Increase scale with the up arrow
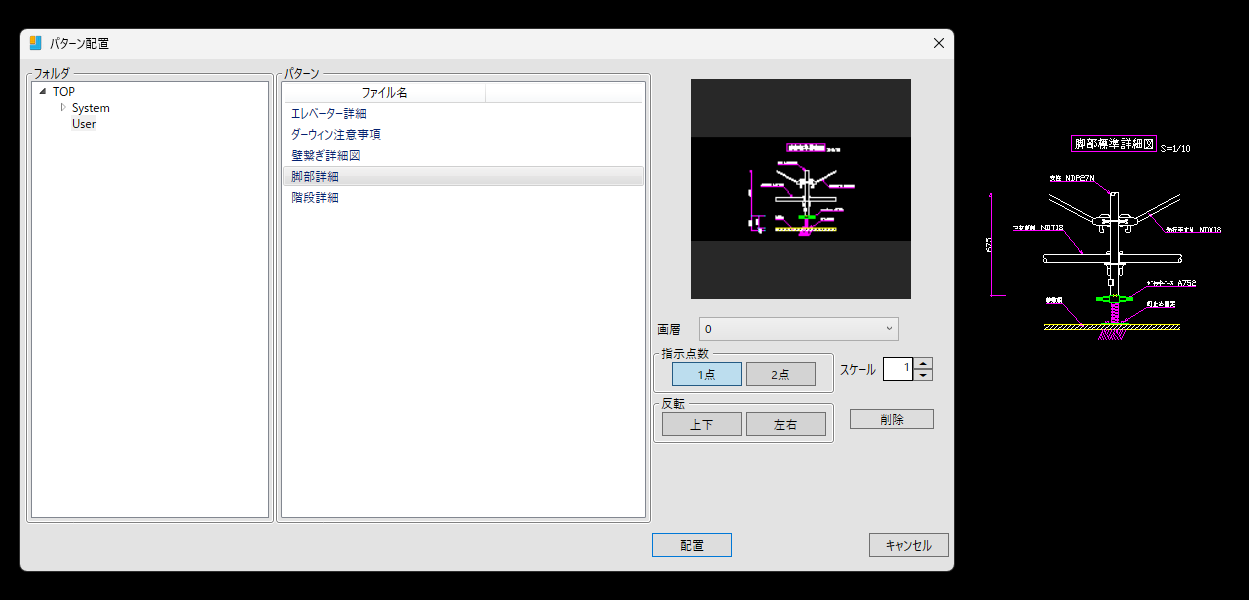The image size is (1249, 600). coord(924,364)
